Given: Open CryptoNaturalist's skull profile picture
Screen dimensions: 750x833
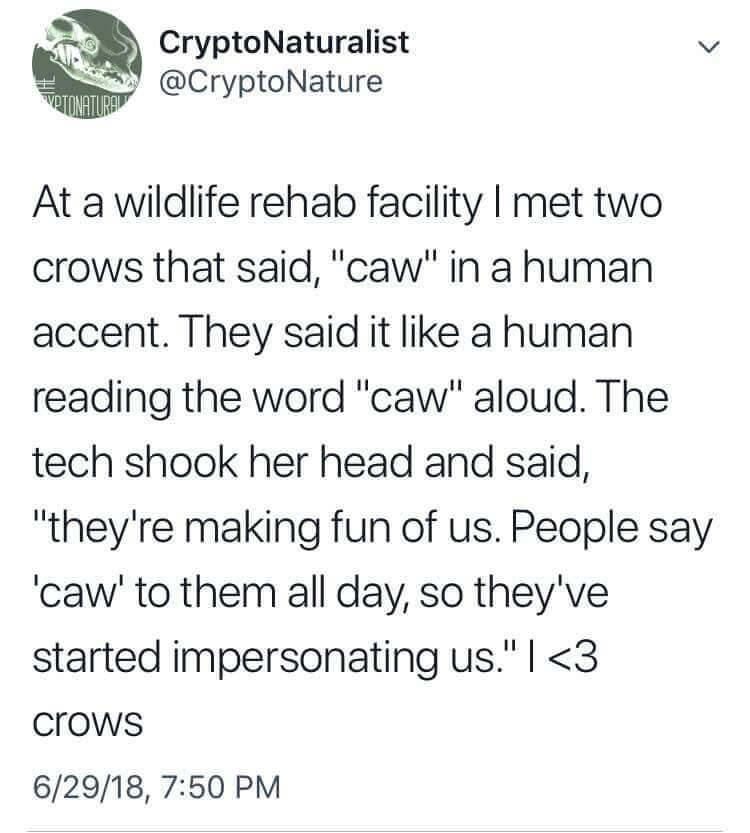Looking at the screenshot, I should click(x=87, y=64).
